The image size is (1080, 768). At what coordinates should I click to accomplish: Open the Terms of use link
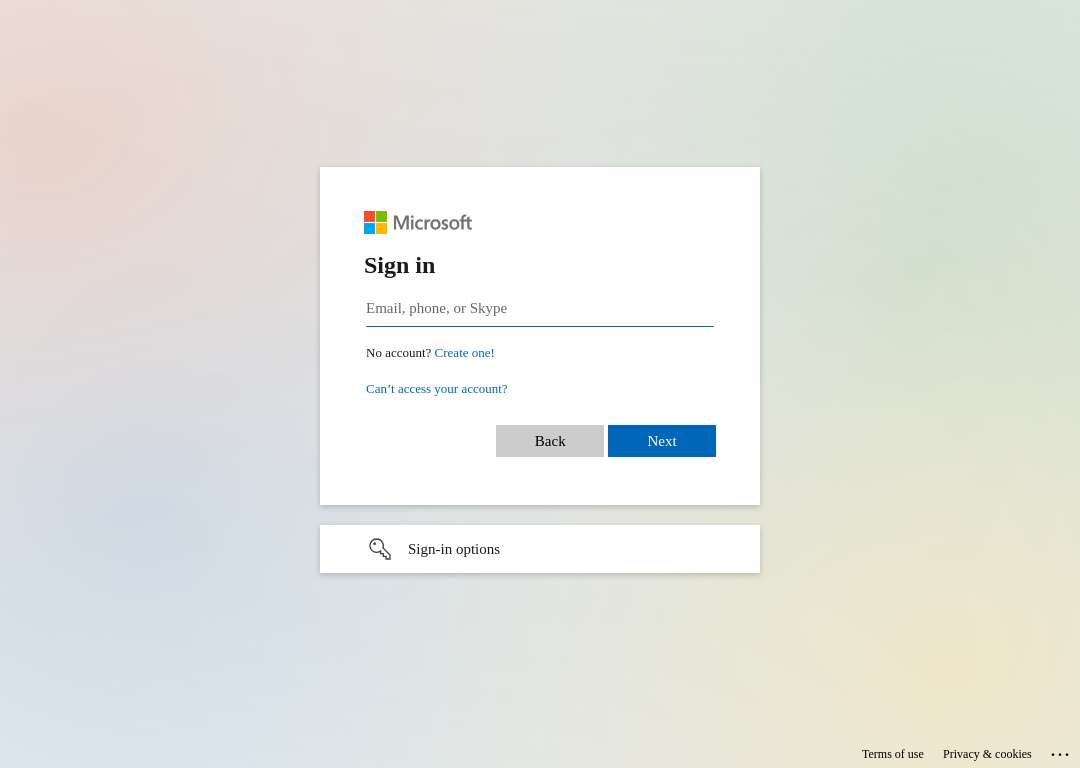(x=893, y=754)
